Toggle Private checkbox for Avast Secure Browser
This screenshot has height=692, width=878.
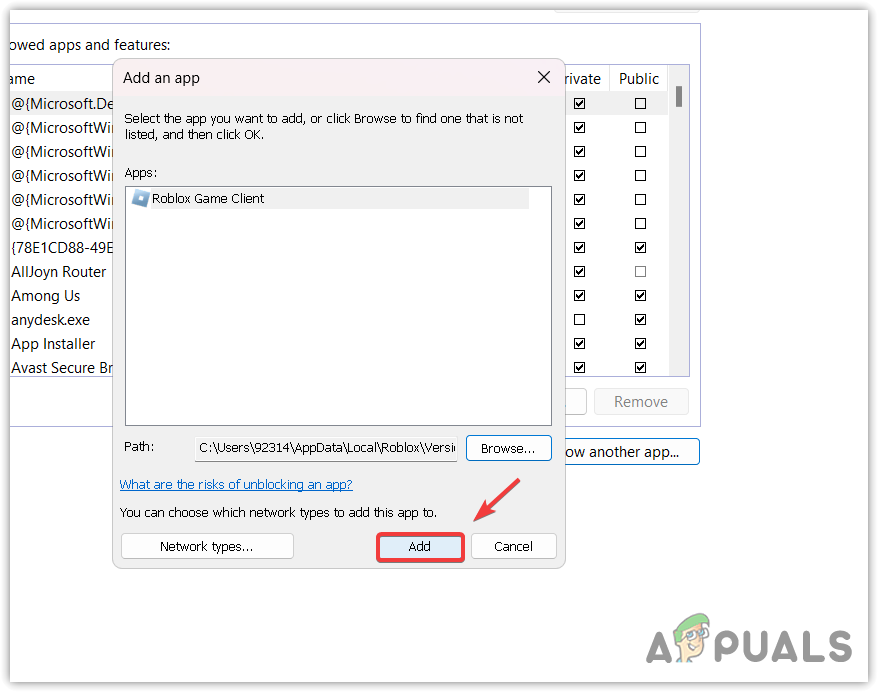pos(579,367)
